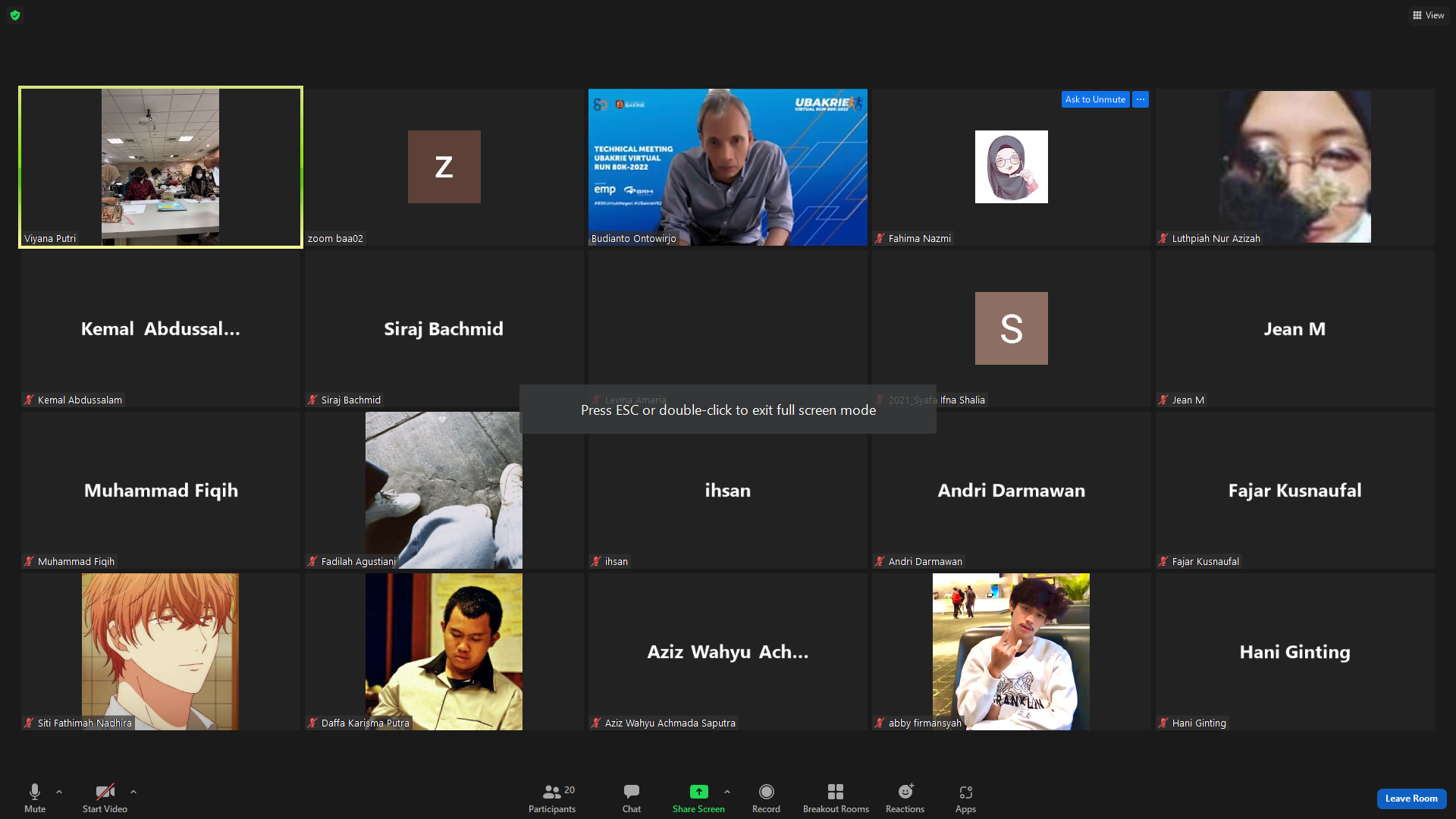Open Breakout Rooms

coord(836,799)
